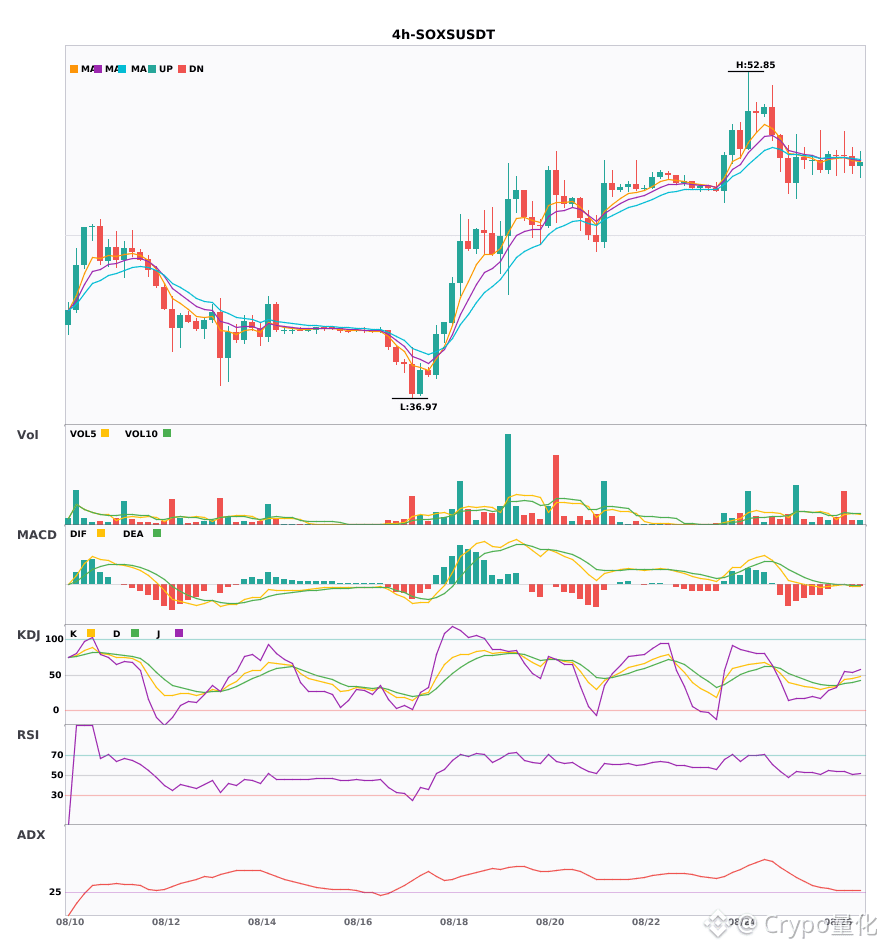Image resolution: width=885 pixels, height=950 pixels.
Task: Click the cyan MA legend swatch
Action: click(122, 69)
